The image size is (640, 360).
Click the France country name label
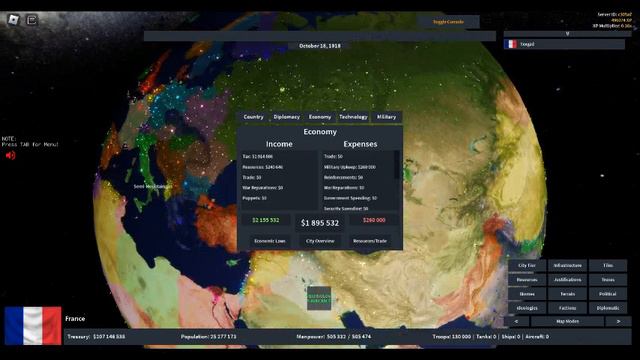pos(75,318)
